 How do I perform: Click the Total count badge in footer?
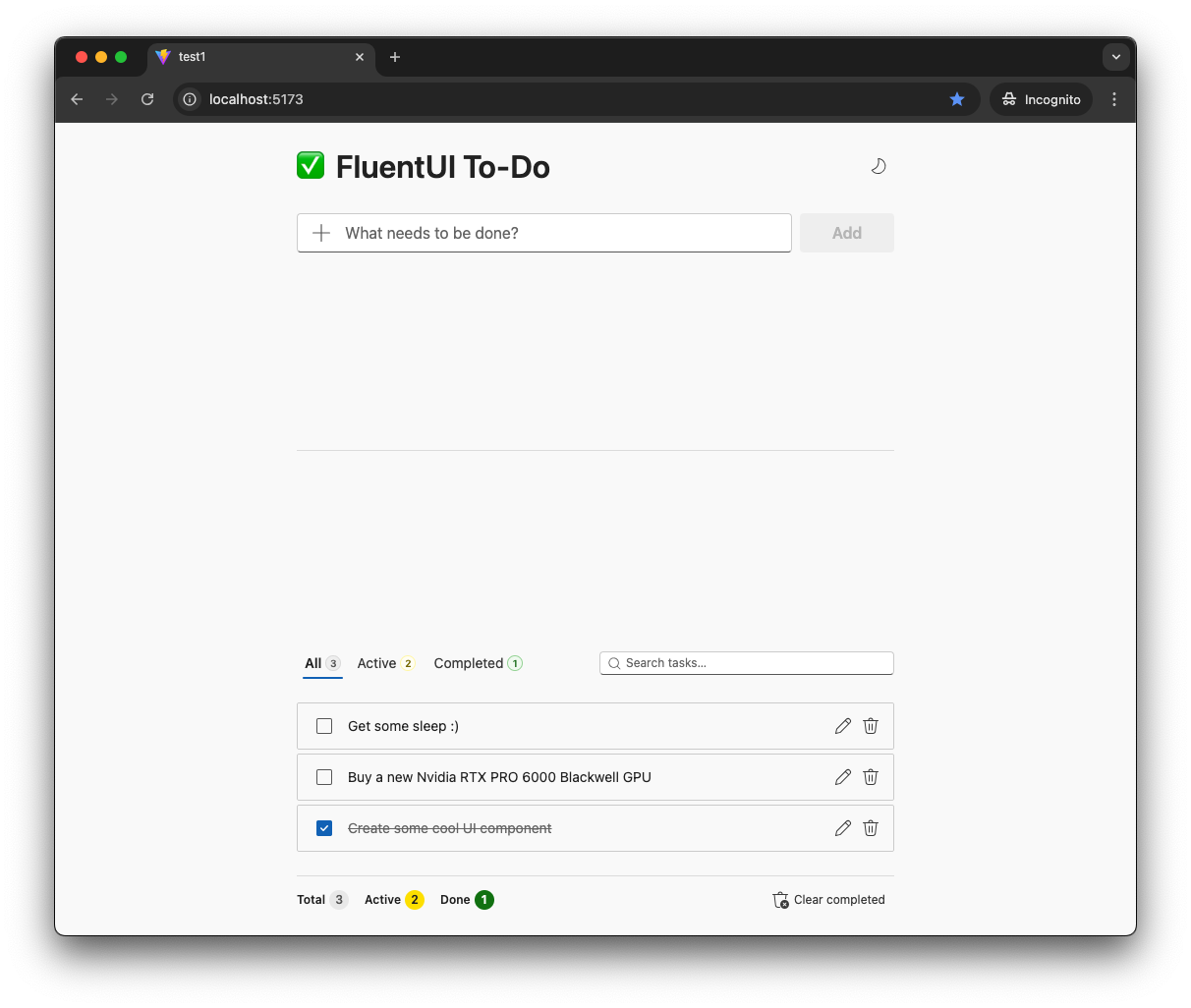tap(339, 900)
